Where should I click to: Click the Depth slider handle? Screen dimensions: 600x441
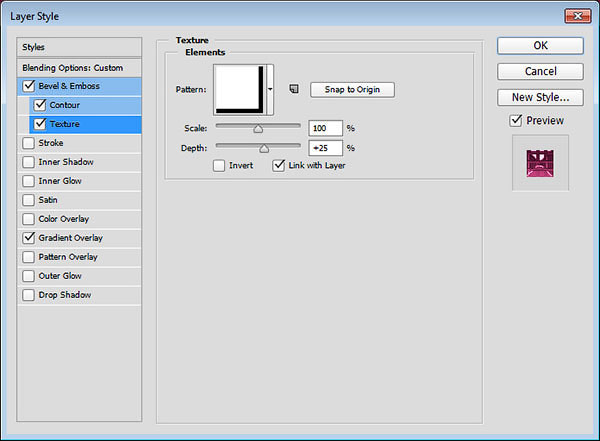click(264, 149)
